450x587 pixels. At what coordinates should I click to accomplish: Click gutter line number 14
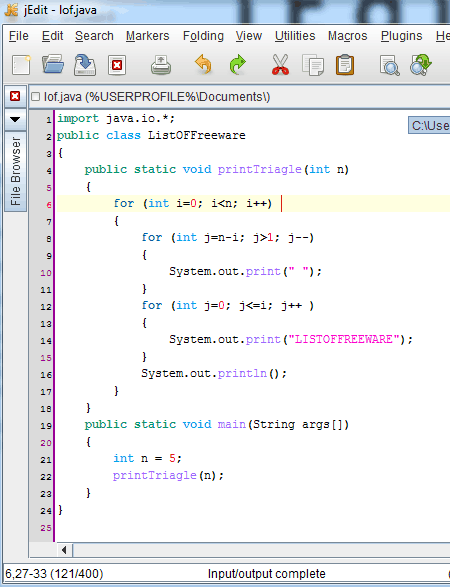click(x=46, y=341)
